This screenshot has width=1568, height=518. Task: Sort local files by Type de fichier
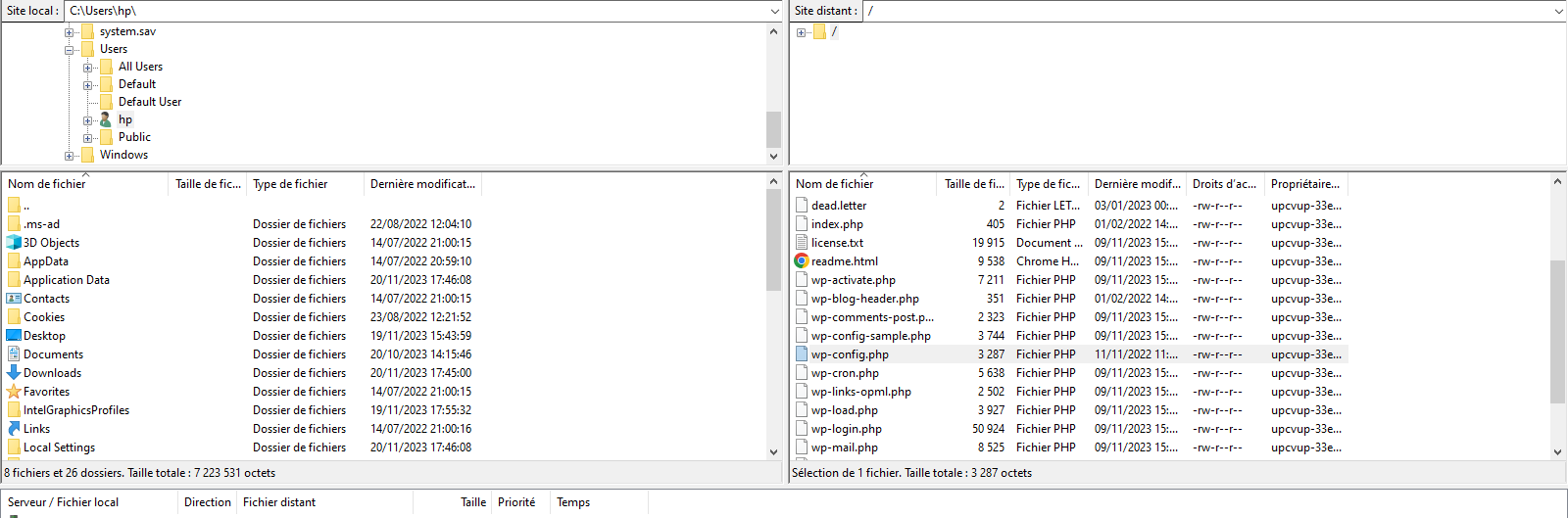305,184
